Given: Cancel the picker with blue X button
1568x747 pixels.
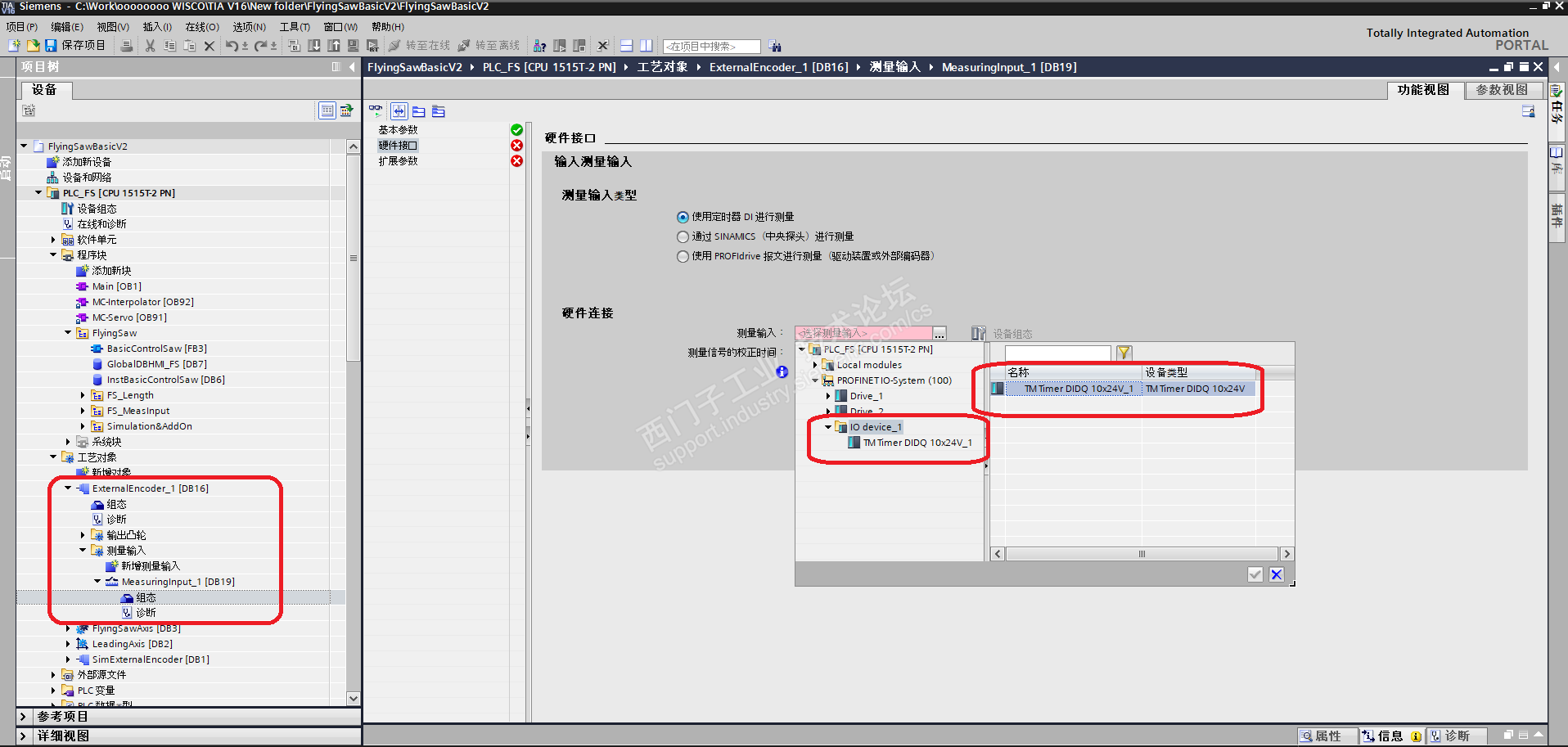Looking at the screenshot, I should click(x=1277, y=574).
